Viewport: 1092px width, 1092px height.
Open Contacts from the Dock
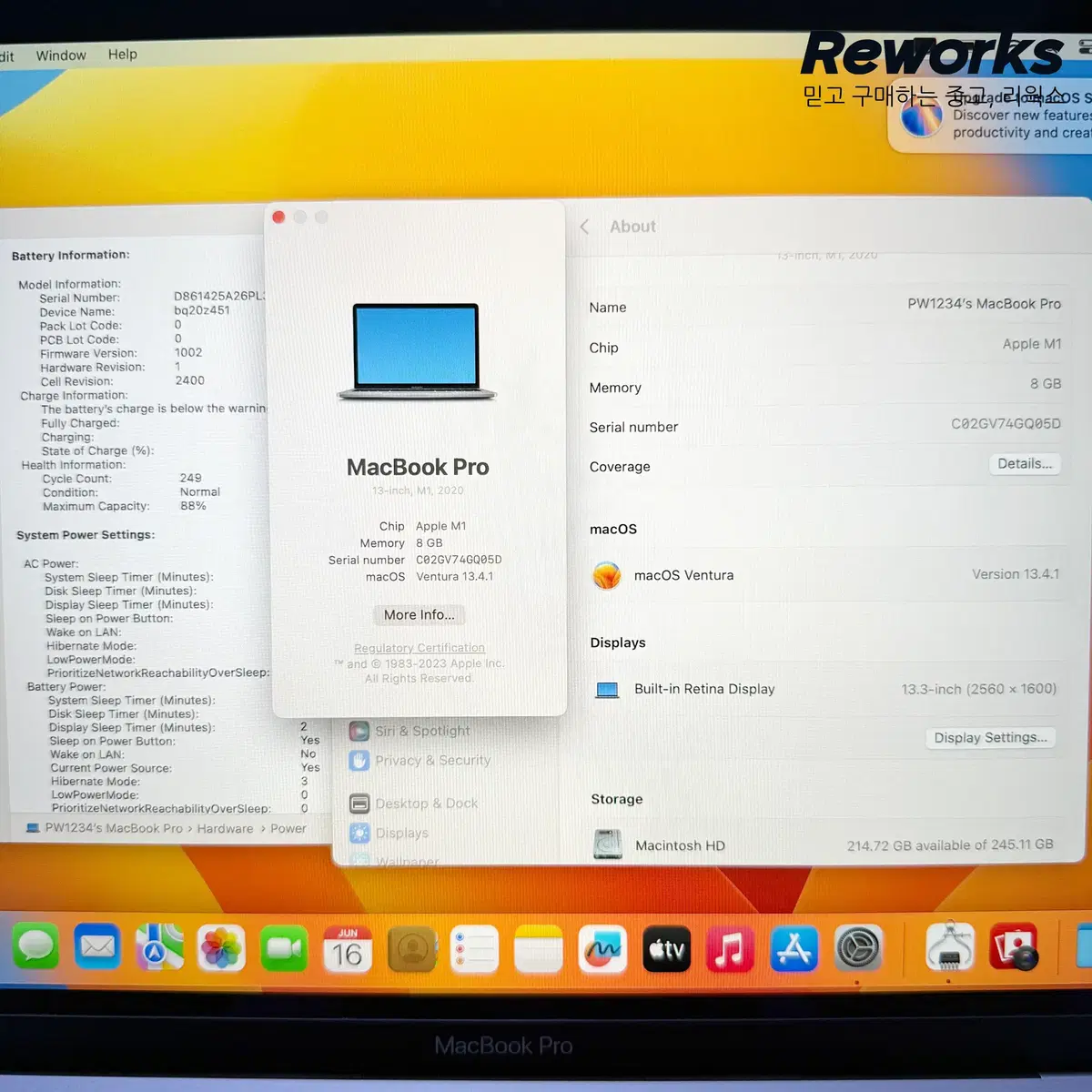pyautogui.click(x=412, y=949)
